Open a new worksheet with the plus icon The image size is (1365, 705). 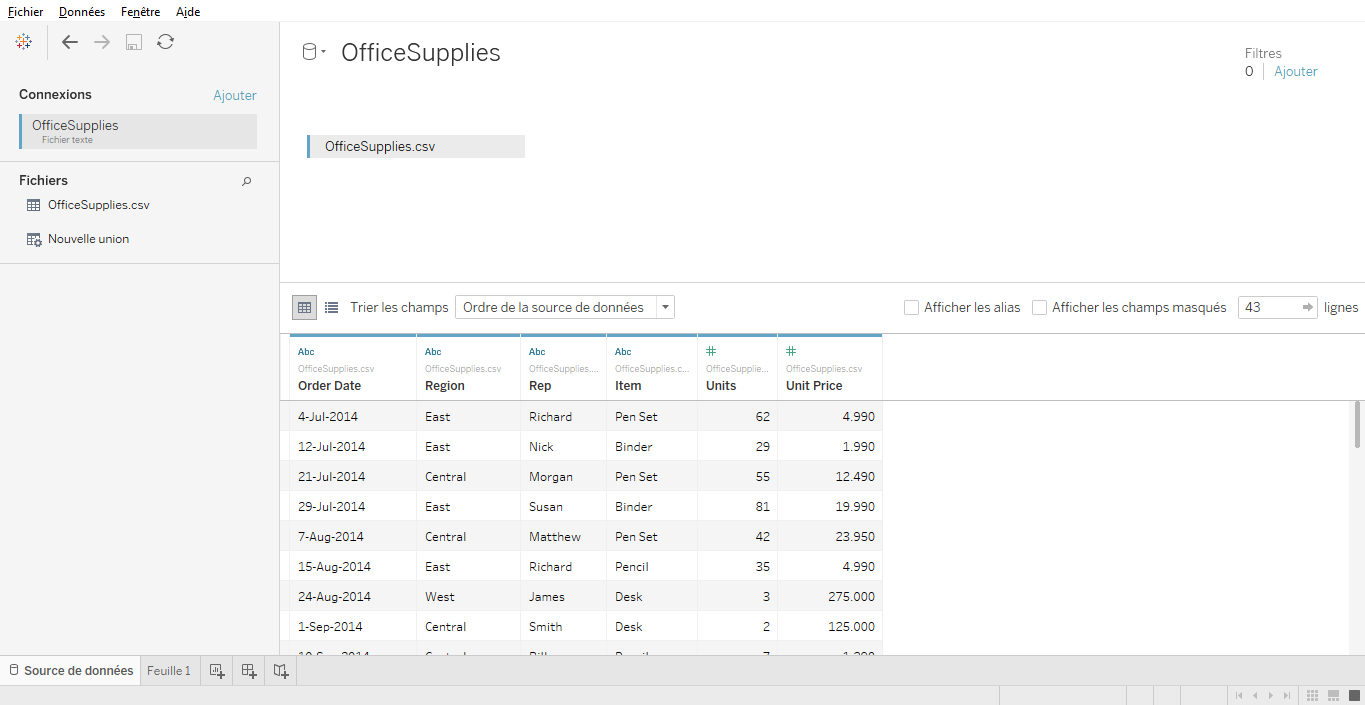[217, 670]
